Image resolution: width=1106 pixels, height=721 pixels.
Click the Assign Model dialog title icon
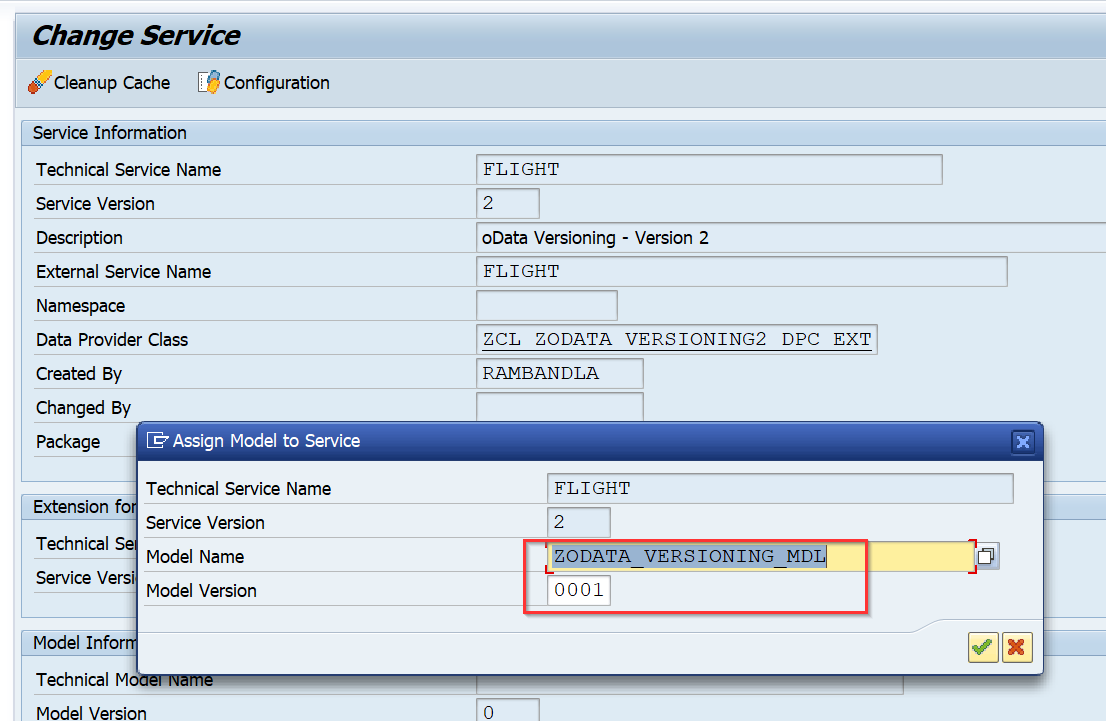coord(157,441)
